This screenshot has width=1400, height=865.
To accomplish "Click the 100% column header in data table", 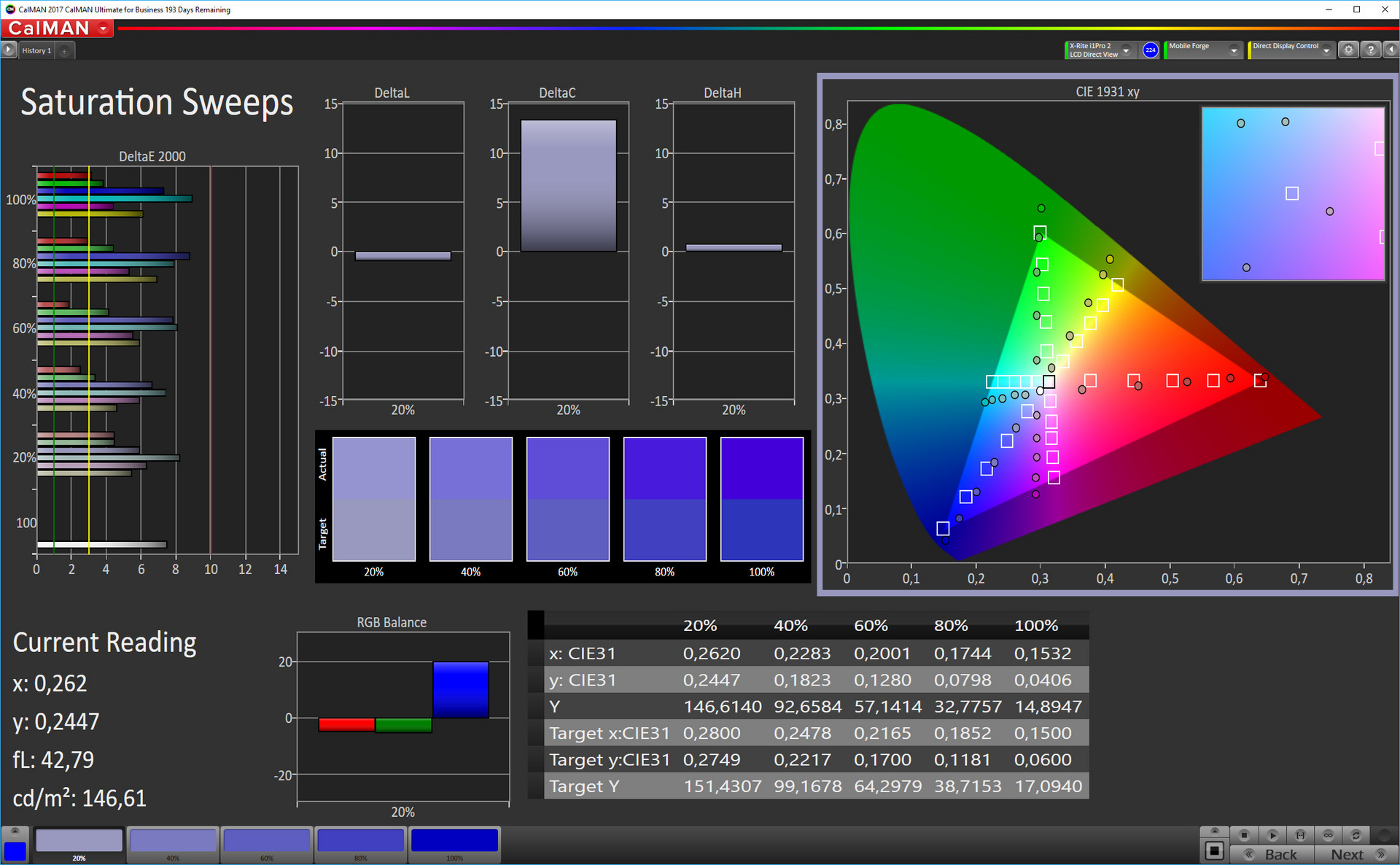I will 1036,626.
